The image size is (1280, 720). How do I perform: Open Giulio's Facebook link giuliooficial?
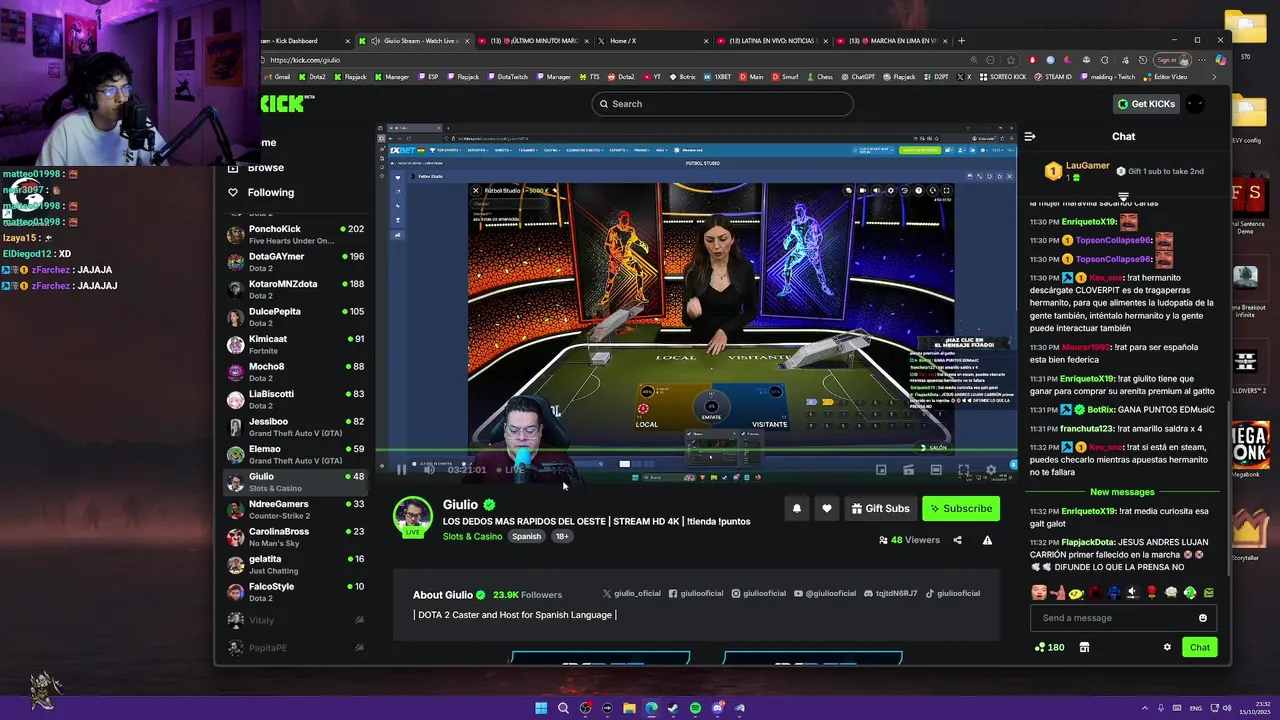[x=695, y=593]
